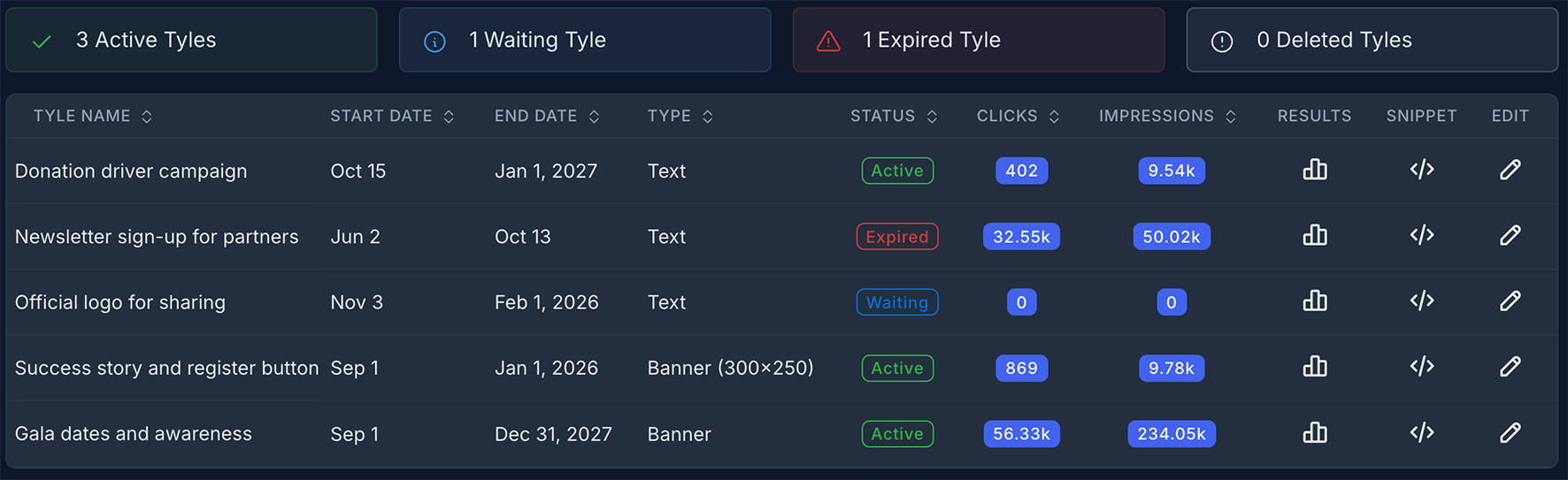Edit the Donation driver campaign tyle
Image resolution: width=1568 pixels, height=480 pixels.
[1510, 170]
